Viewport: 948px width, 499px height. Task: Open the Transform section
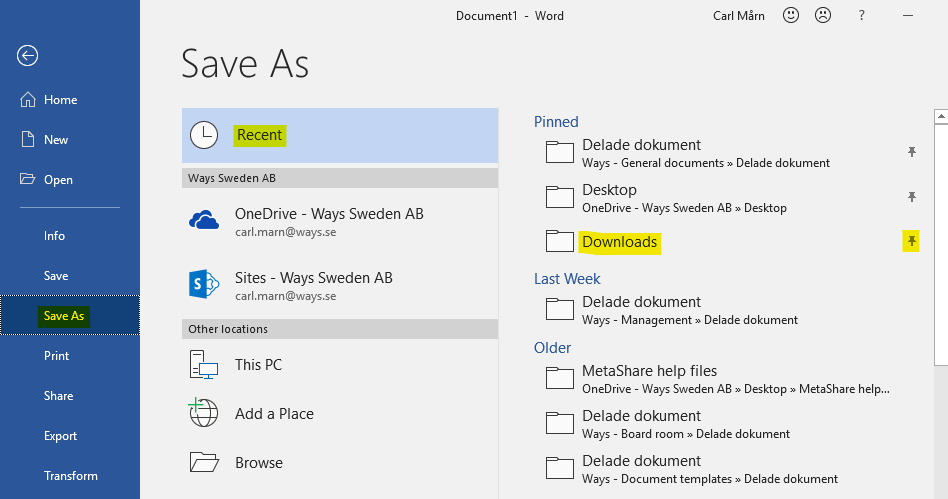(70, 475)
